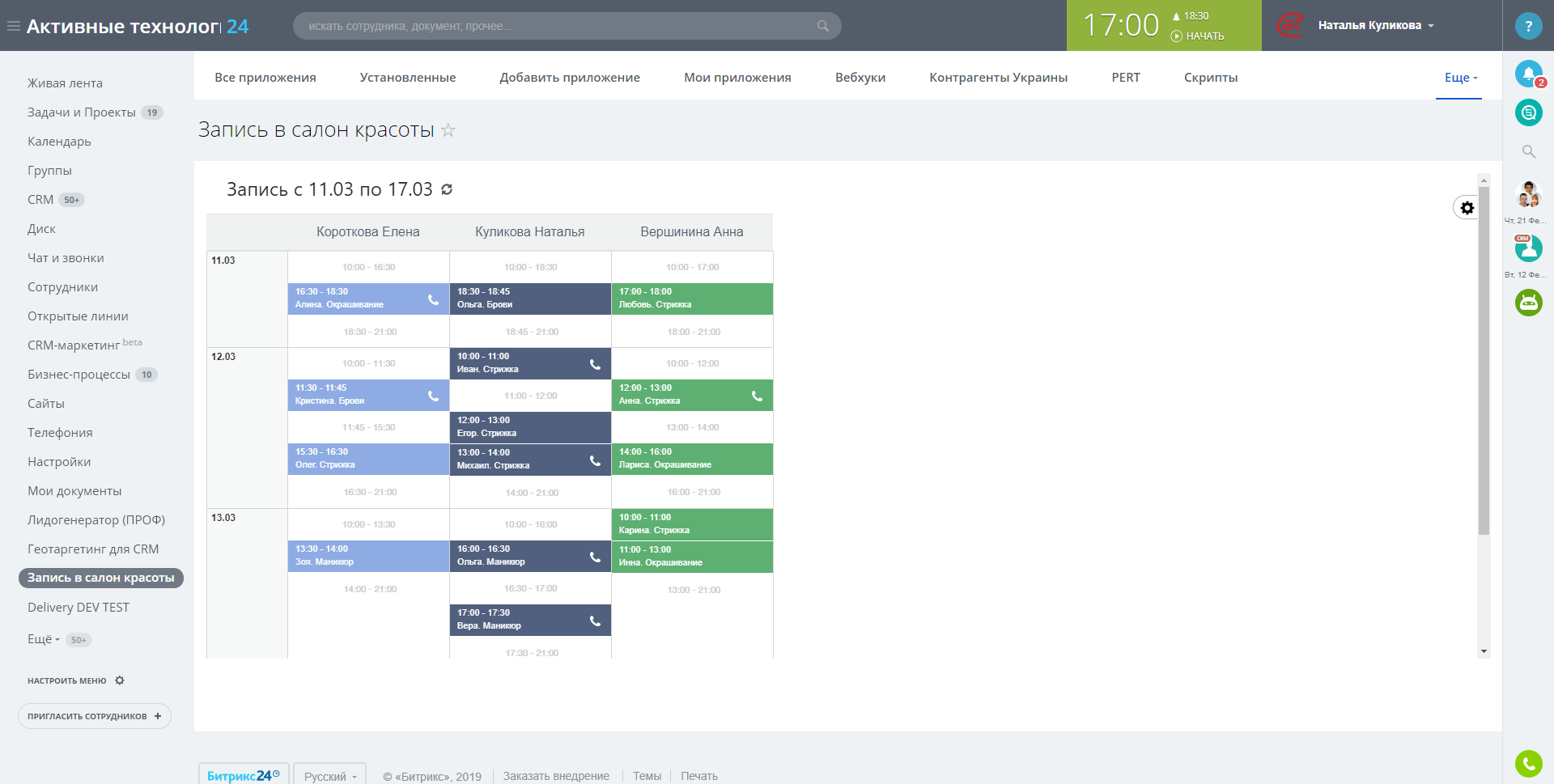Open Лариса Окрашивание 14:00 booking
The height and width of the screenshot is (784, 1554).
692,459
